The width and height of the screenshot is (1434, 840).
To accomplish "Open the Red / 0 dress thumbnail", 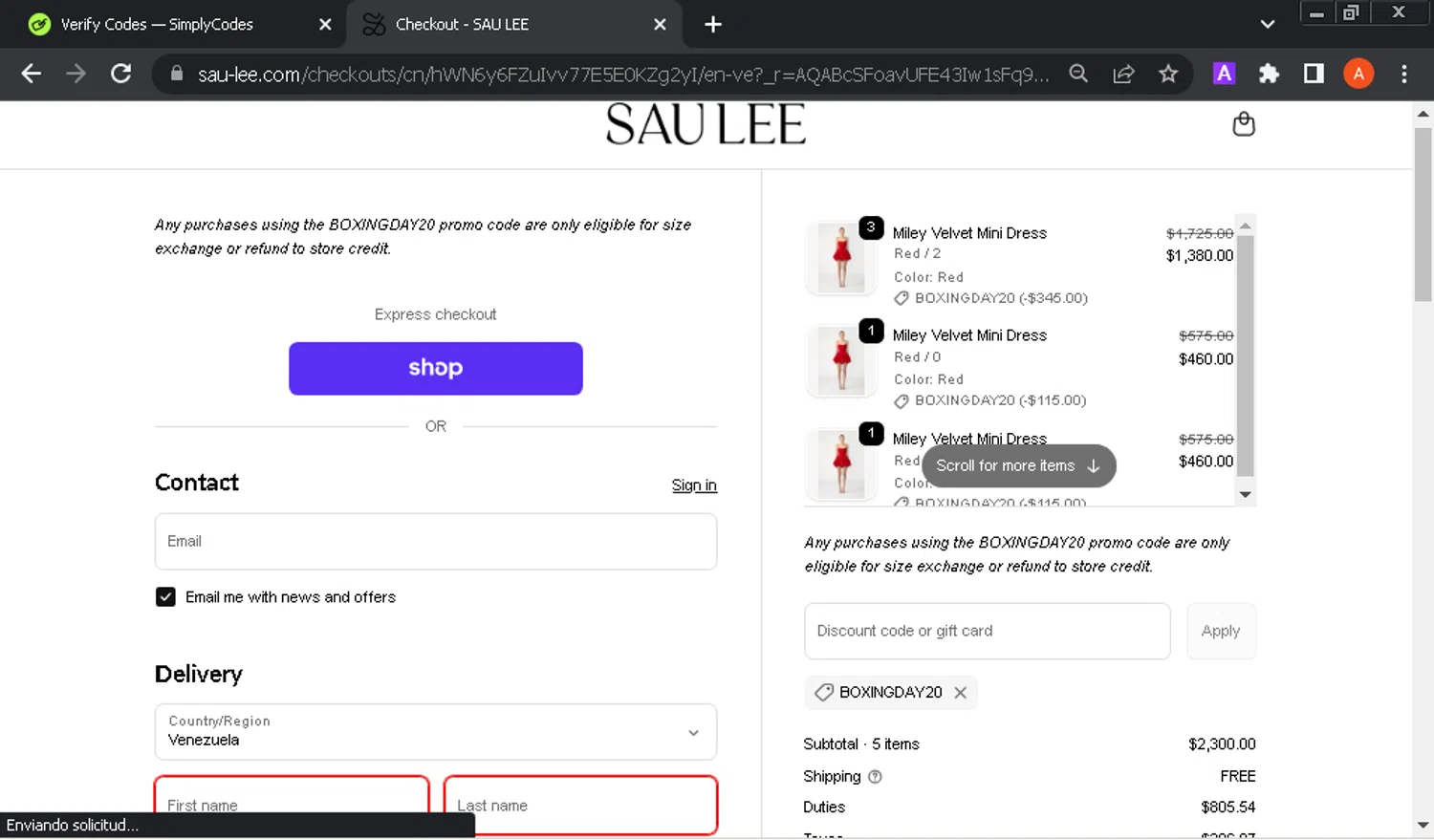I will [841, 360].
